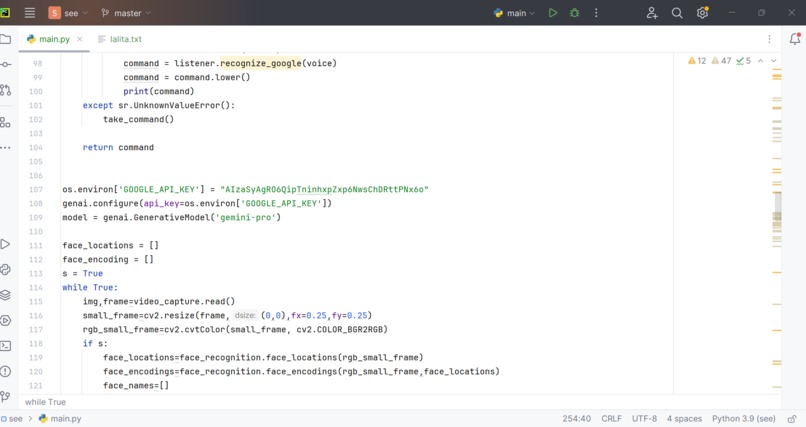806x427 pixels.
Task: Change the CRLF line separator
Action: point(611,419)
